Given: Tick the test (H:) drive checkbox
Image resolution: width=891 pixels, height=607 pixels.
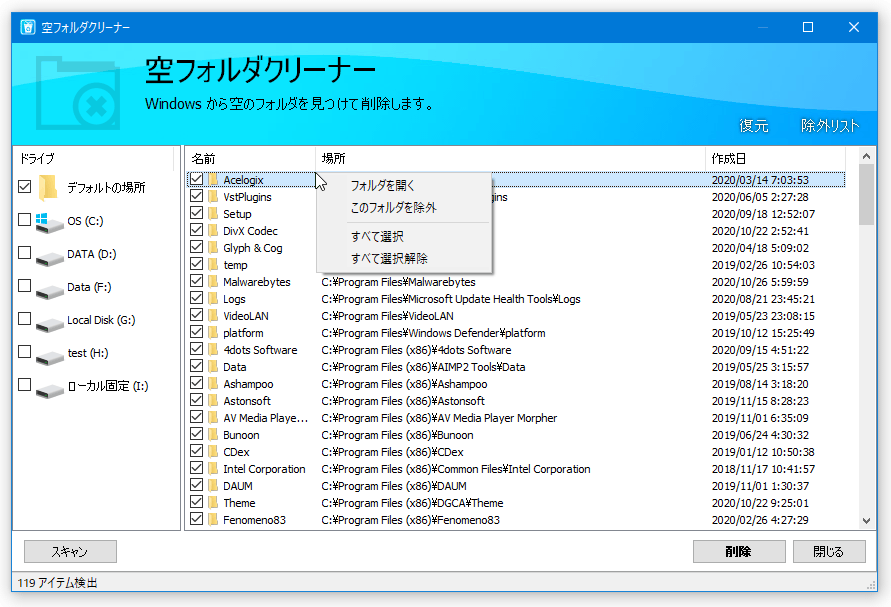Looking at the screenshot, I should 24,351.
